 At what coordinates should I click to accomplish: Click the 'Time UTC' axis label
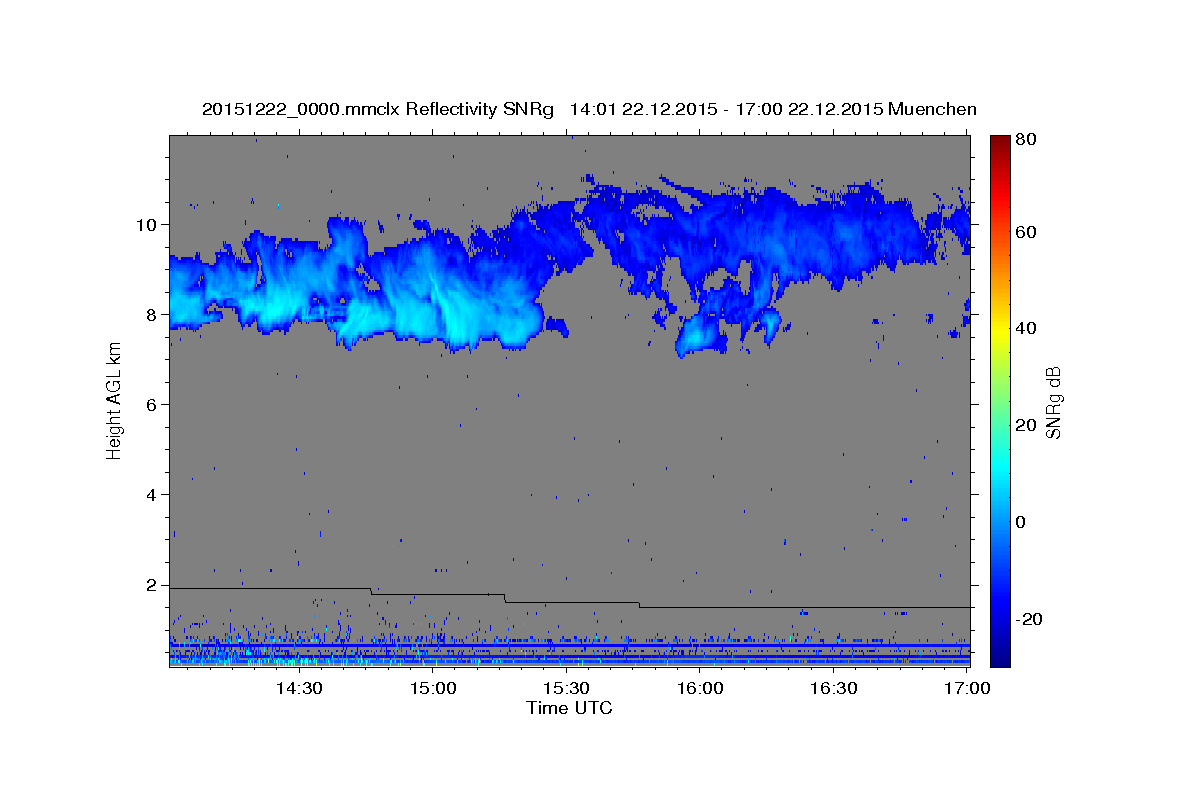tap(569, 708)
